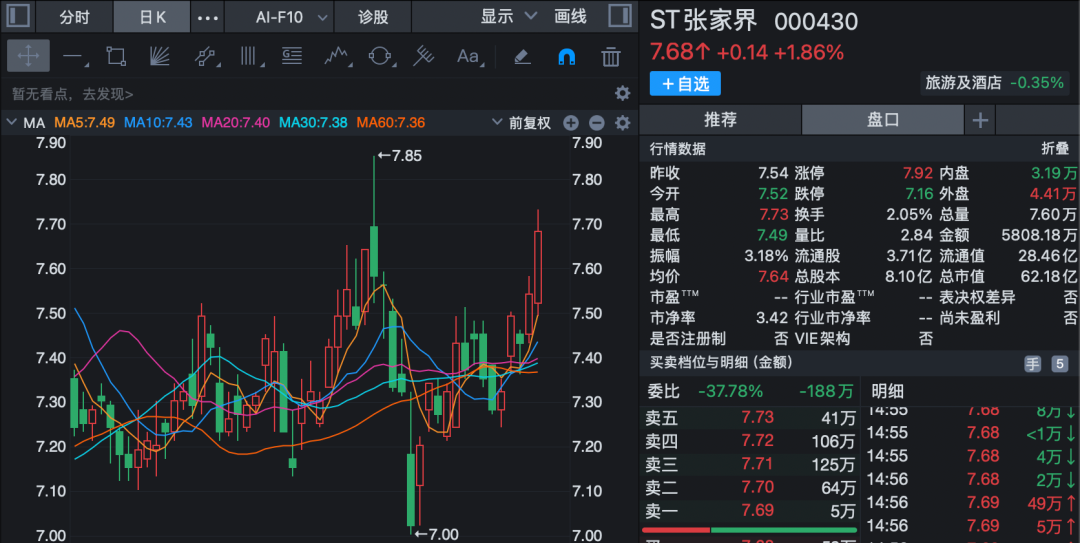The width and height of the screenshot is (1080, 543).
Task: Click the bid-ask ratio red-green bar
Action: pos(749,530)
